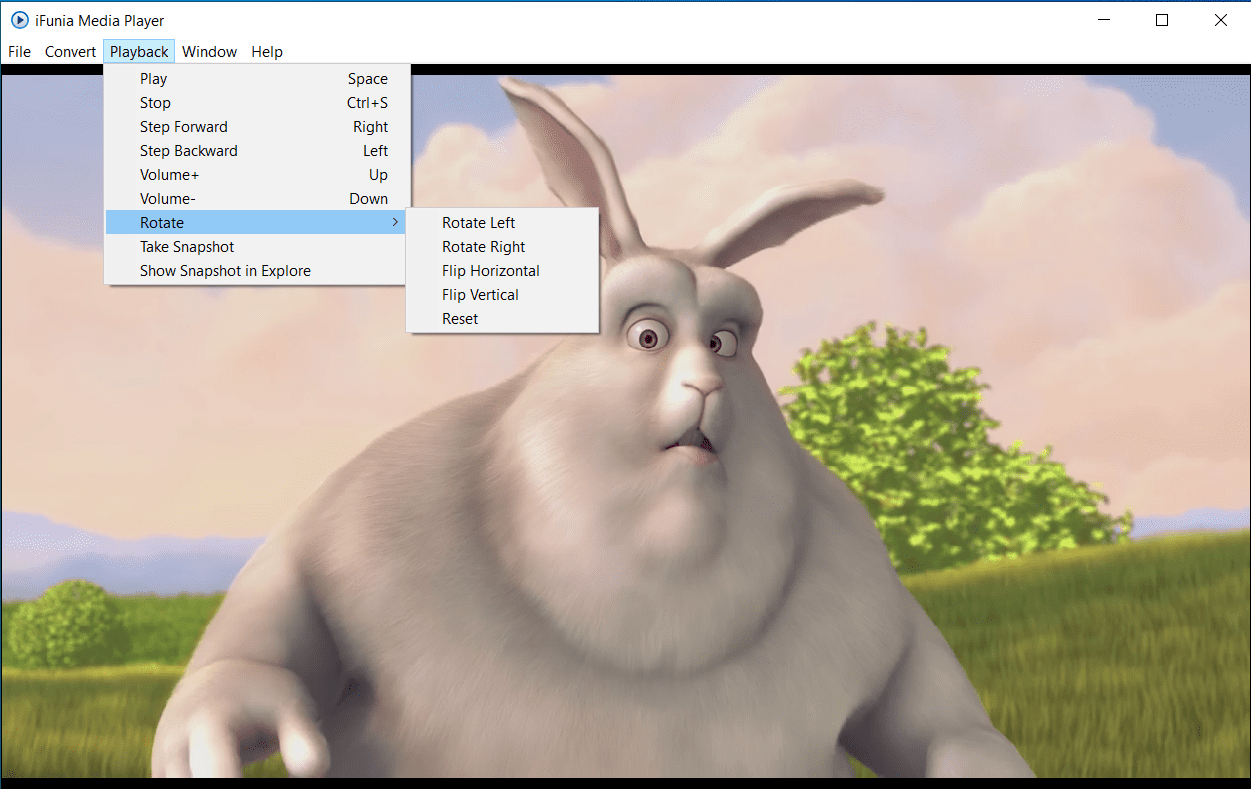Close the open Playback menu
This screenshot has height=789, width=1251.
(139, 52)
